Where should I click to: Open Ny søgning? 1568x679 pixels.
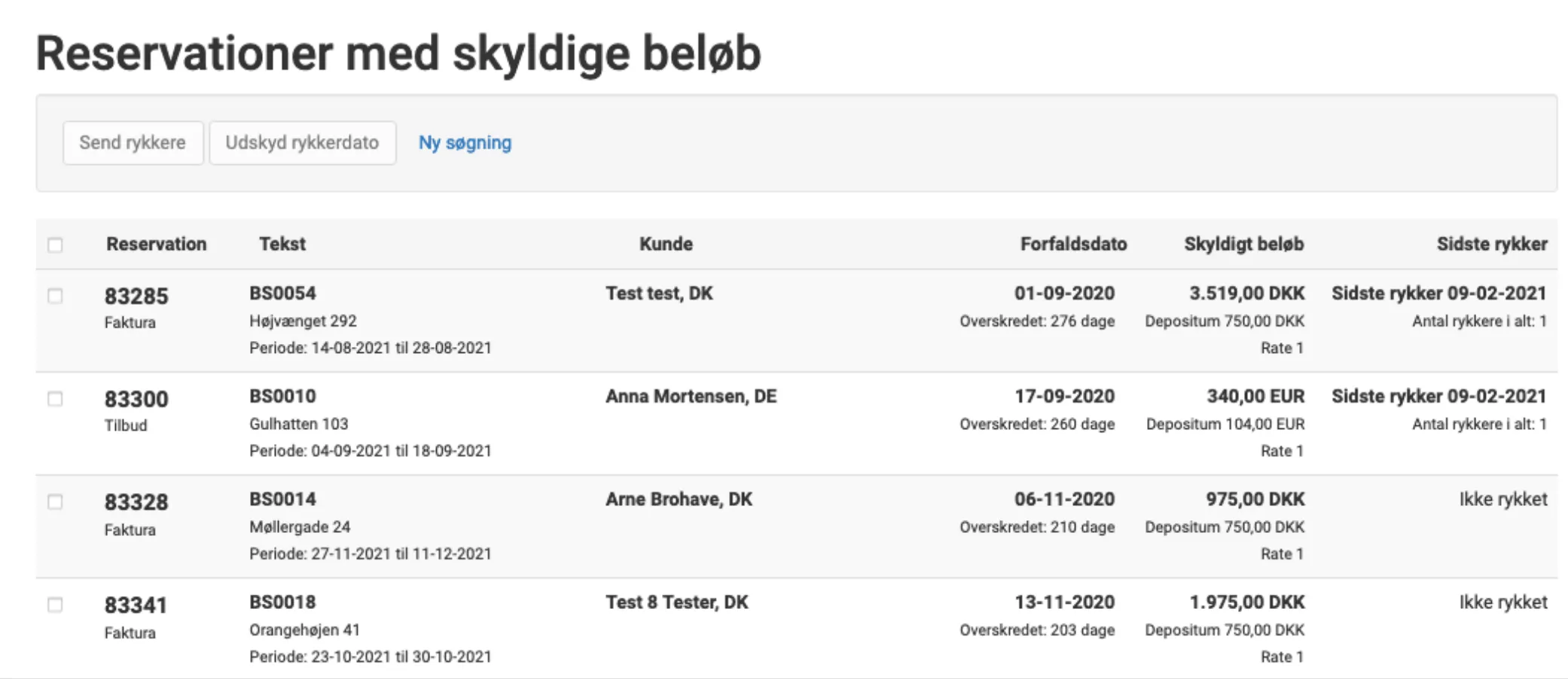click(465, 142)
